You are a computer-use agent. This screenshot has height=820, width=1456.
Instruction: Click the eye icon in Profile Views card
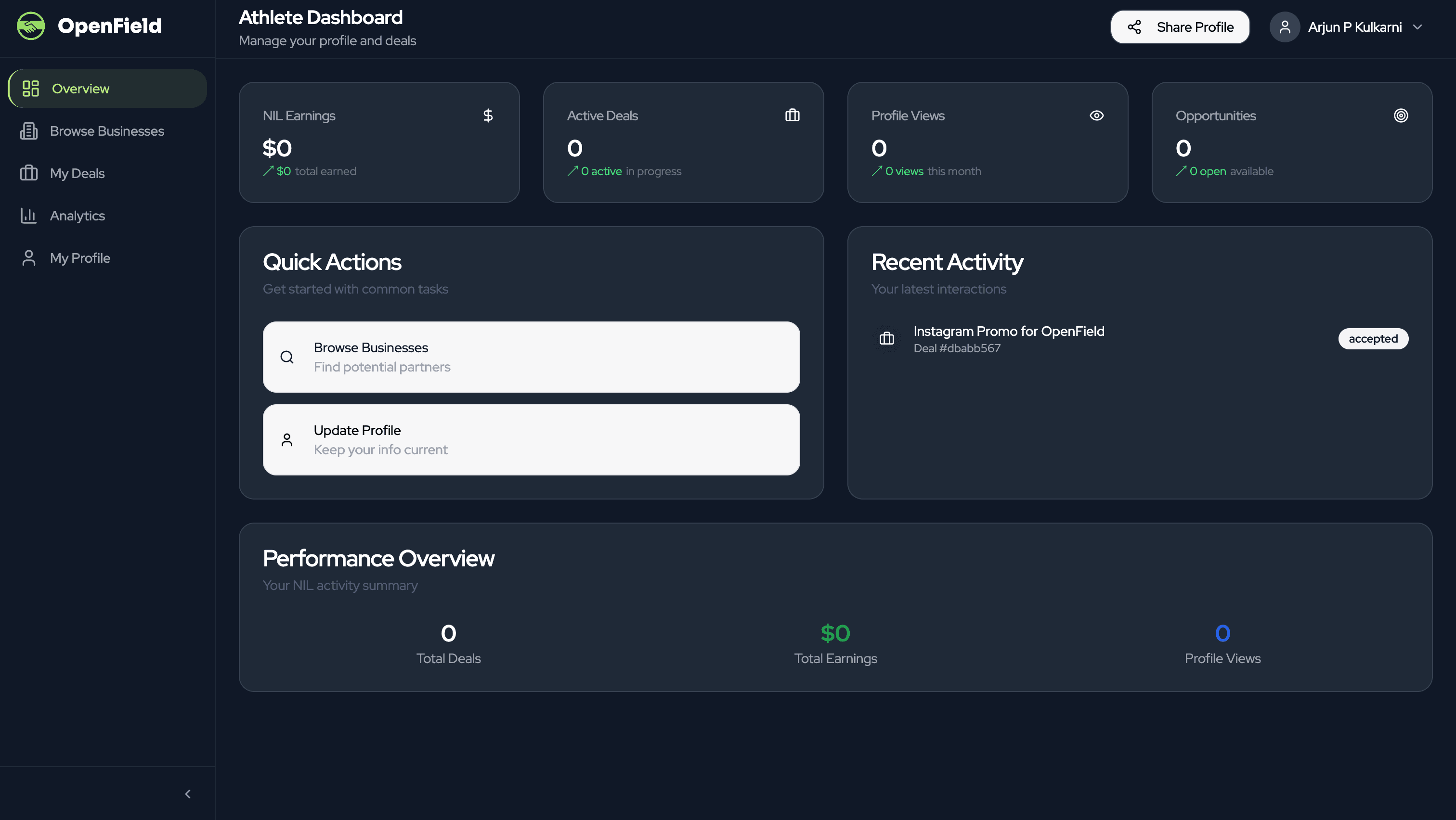(1096, 116)
